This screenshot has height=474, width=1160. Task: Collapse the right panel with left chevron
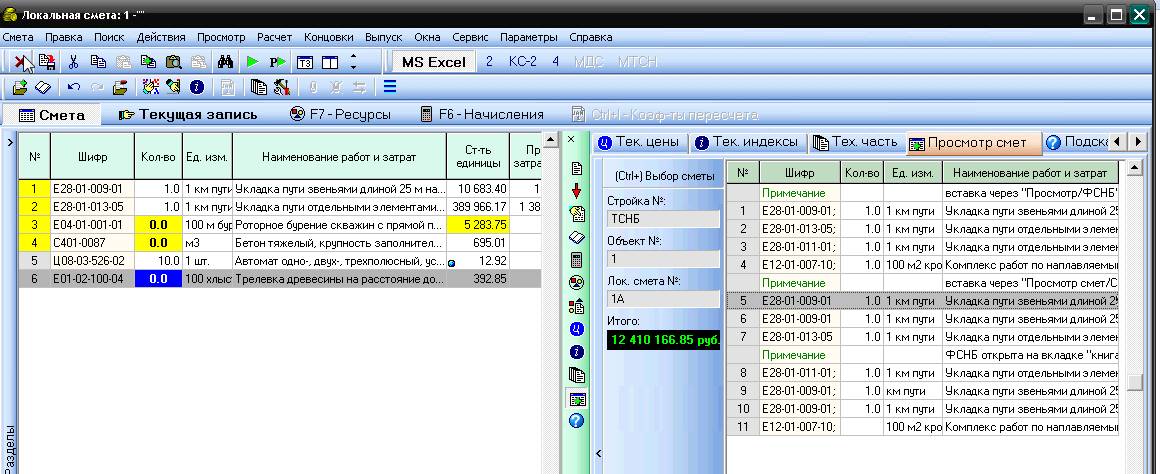598,453
